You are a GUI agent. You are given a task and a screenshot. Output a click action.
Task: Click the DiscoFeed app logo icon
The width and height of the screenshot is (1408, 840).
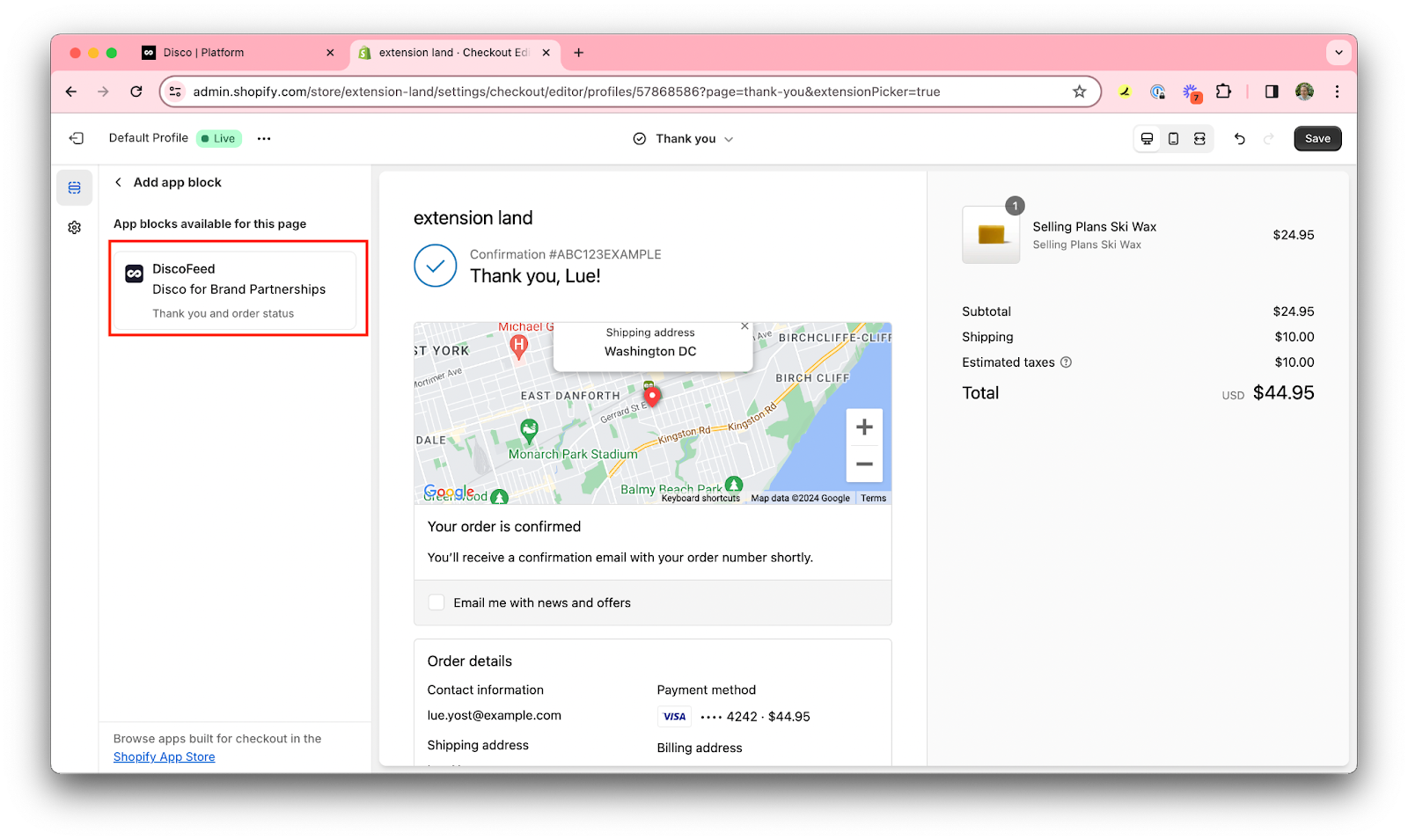134,274
